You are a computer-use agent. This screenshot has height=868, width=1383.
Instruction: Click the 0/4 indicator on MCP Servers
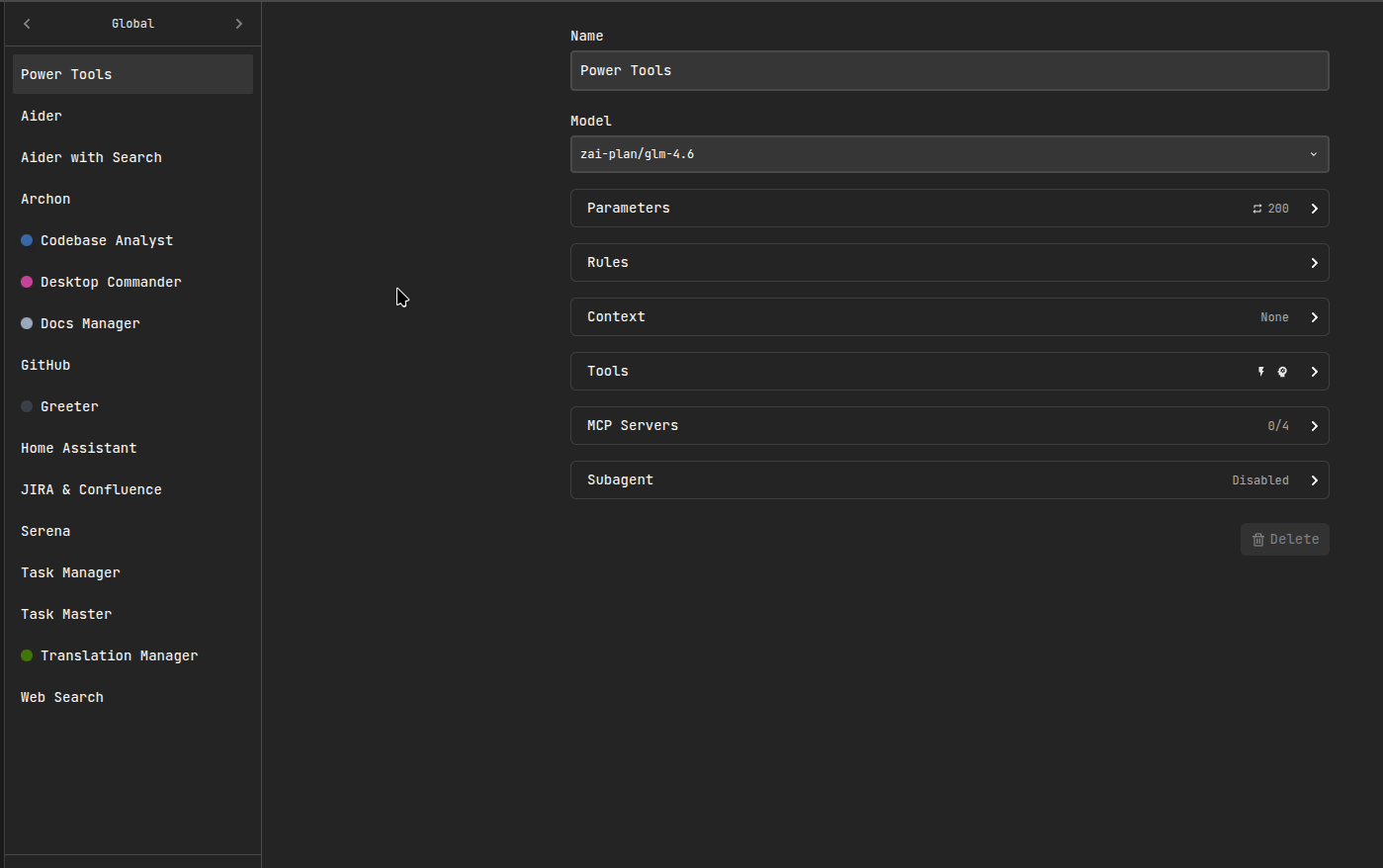click(1278, 425)
